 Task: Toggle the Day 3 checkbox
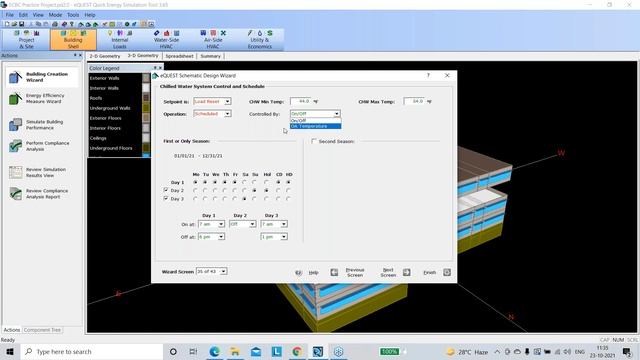click(166, 198)
